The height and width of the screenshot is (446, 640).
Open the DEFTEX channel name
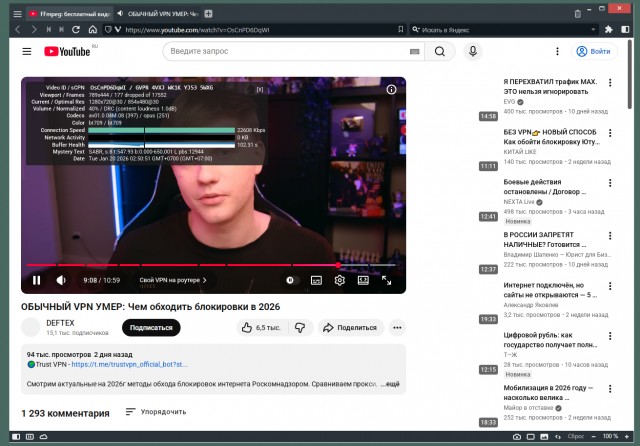point(60,323)
